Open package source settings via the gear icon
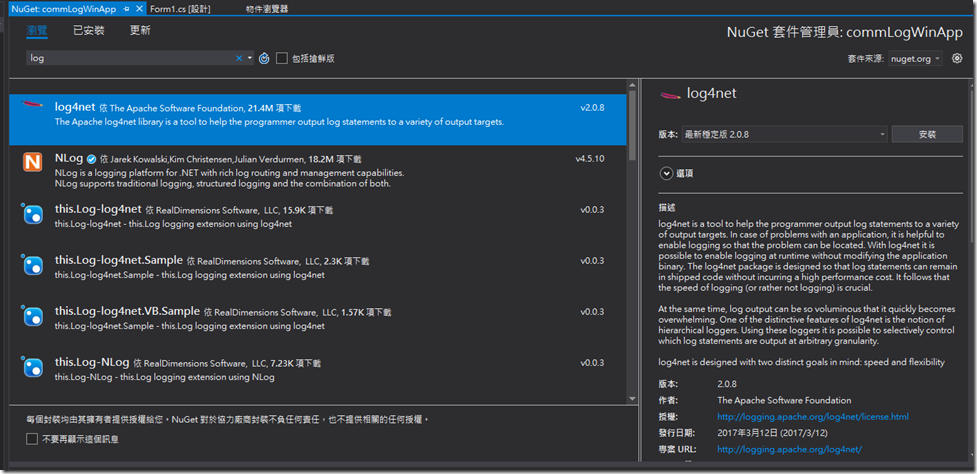Viewport: 977px width, 474px height. 958,58
